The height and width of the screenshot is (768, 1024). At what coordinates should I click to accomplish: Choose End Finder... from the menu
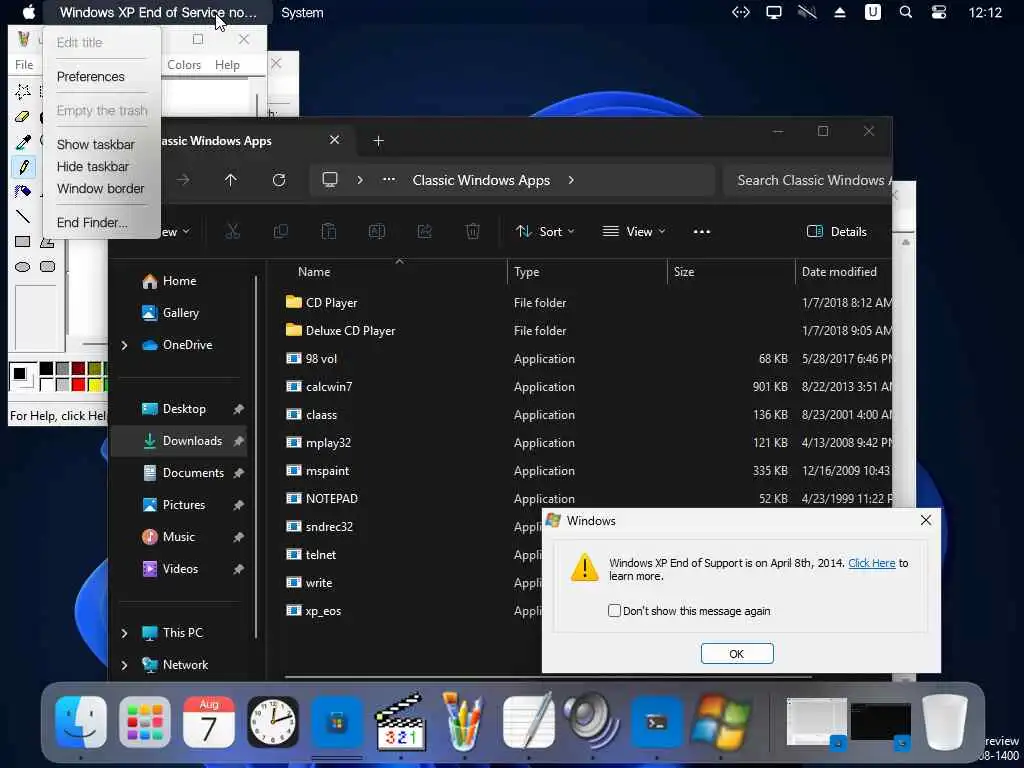pyautogui.click(x=92, y=223)
